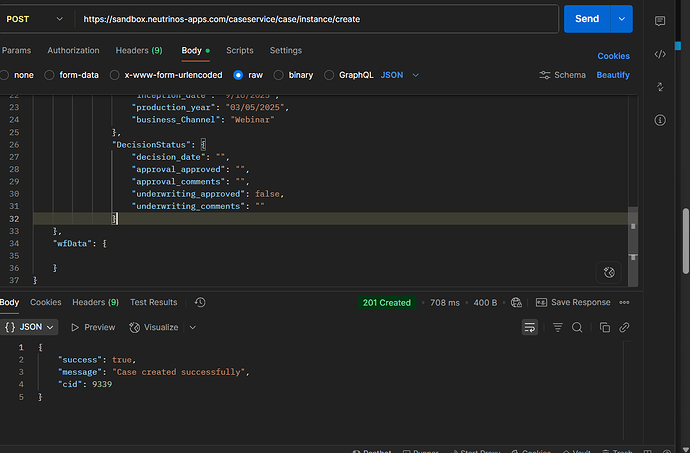Switch to the Scripts request tab
Image resolution: width=690 pixels, height=453 pixels.
(x=239, y=50)
